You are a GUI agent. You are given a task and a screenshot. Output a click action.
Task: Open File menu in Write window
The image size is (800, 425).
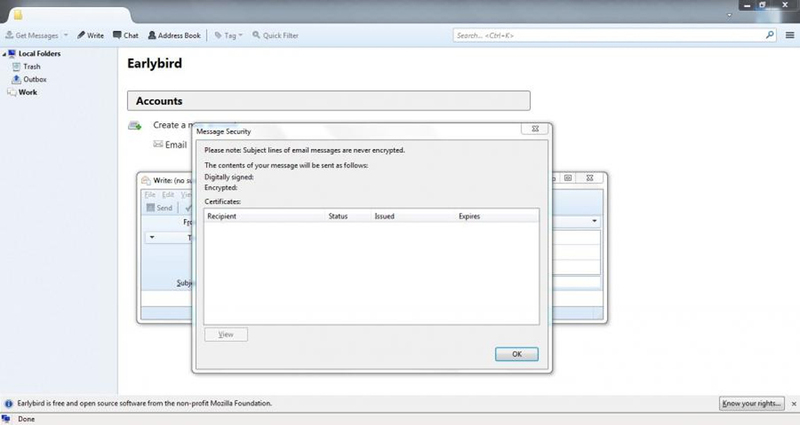coord(150,195)
